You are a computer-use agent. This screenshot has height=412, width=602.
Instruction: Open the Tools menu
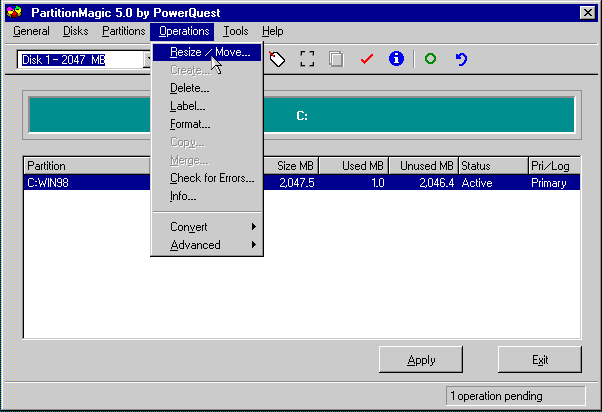pos(236,31)
